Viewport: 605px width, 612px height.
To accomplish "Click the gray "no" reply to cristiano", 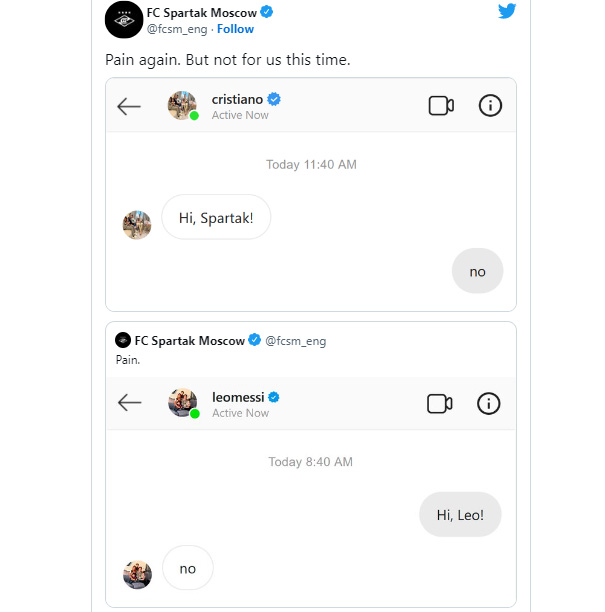I will [477, 271].
